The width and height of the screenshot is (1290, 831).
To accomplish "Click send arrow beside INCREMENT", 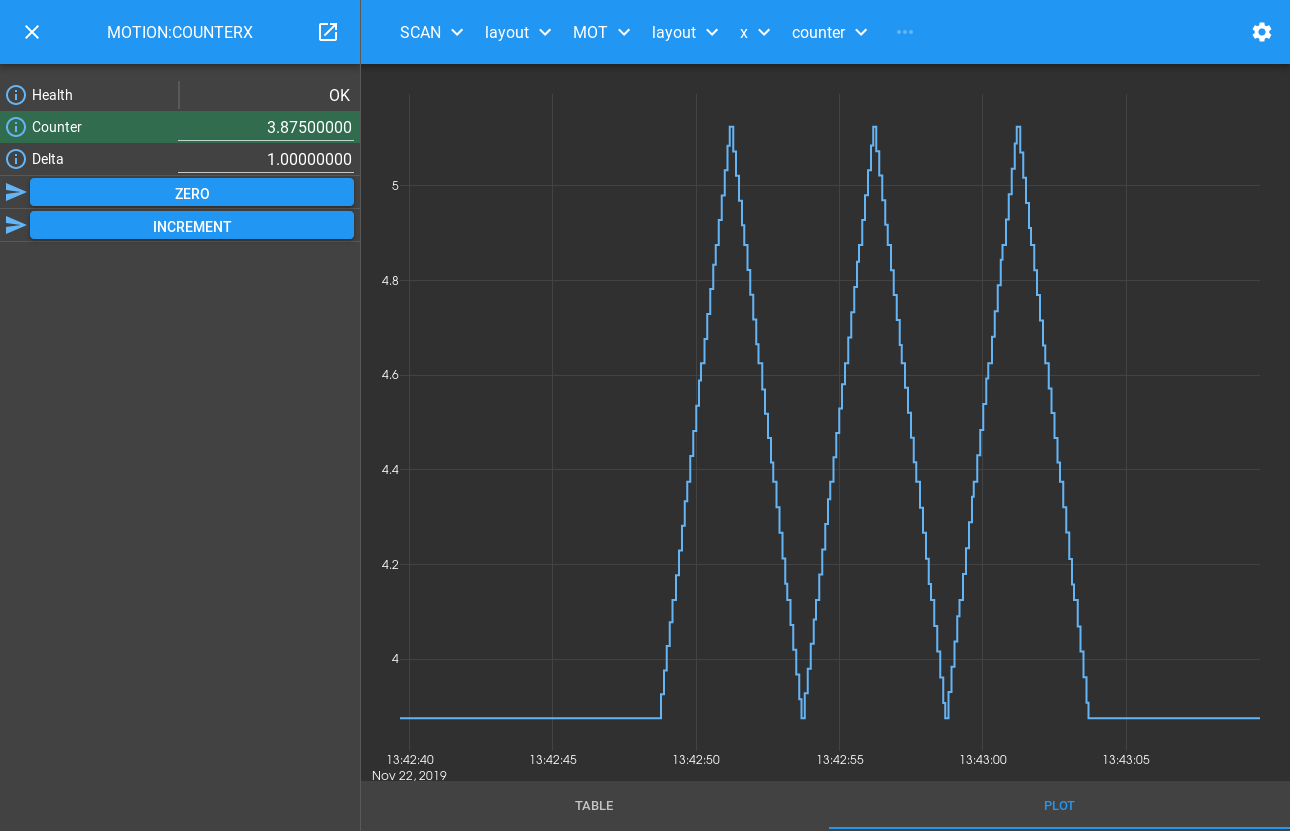I will (16, 226).
